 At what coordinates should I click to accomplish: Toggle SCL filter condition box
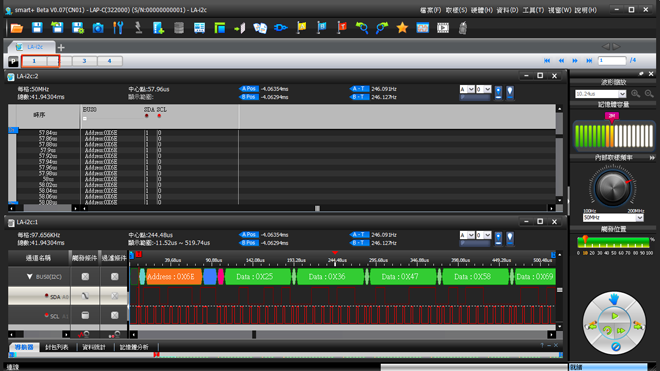(x=114, y=315)
